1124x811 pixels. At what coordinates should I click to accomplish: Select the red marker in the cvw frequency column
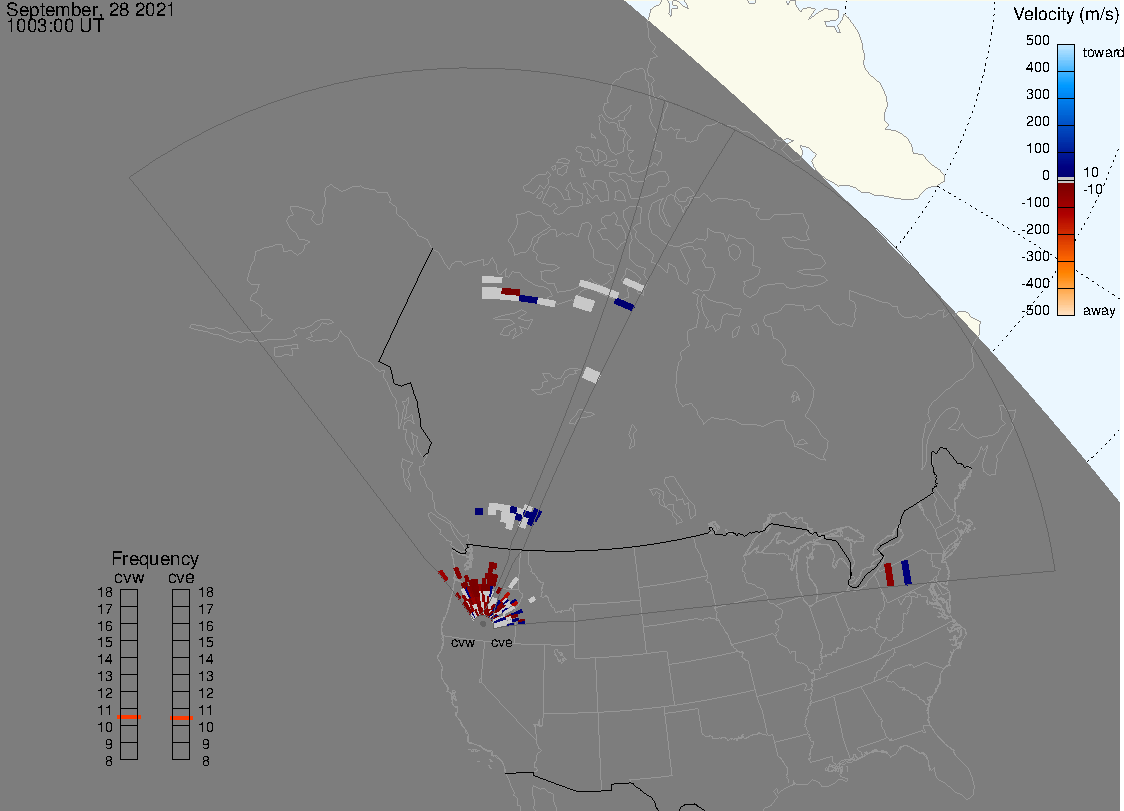(129, 717)
